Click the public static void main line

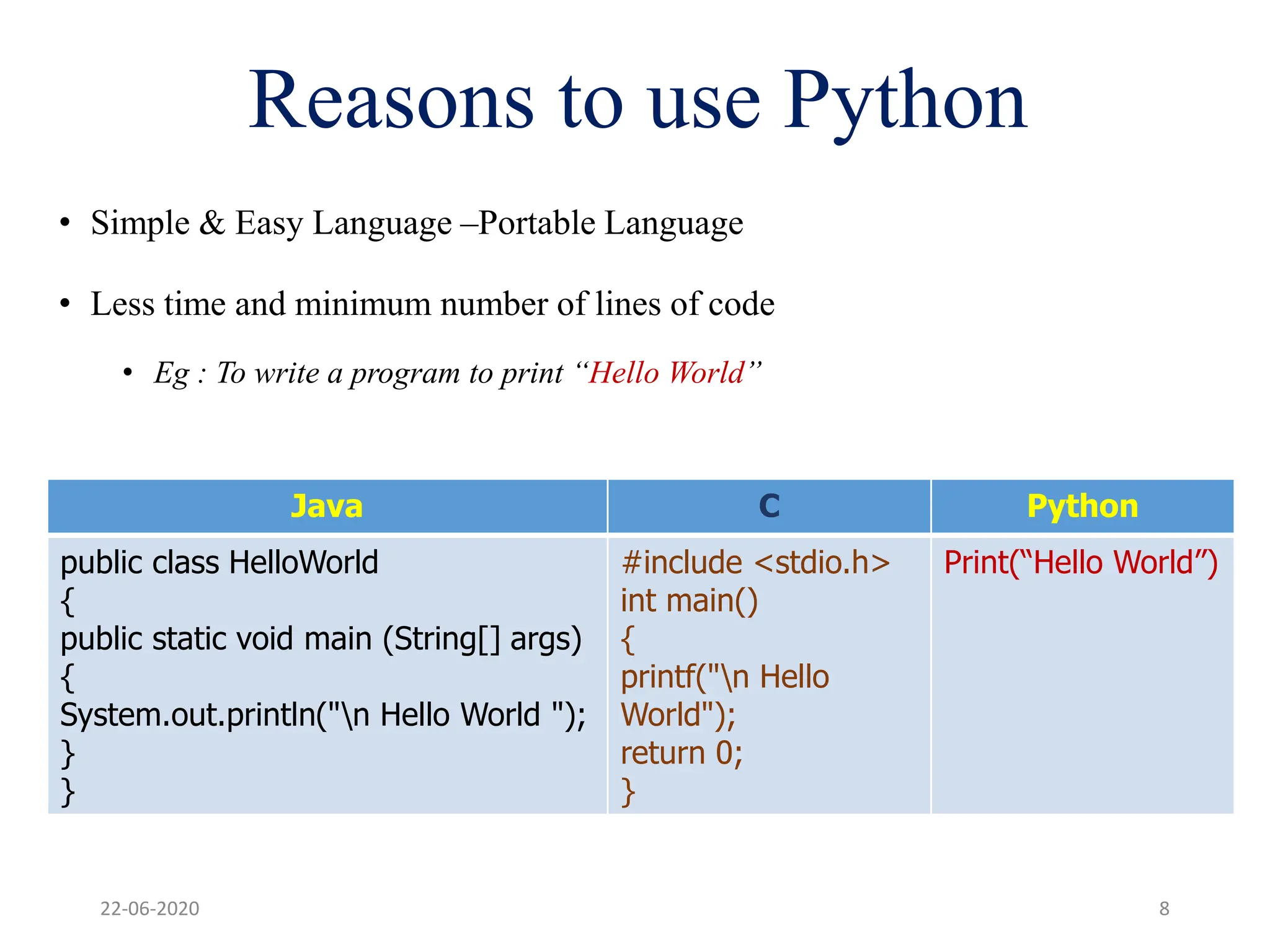321,639
